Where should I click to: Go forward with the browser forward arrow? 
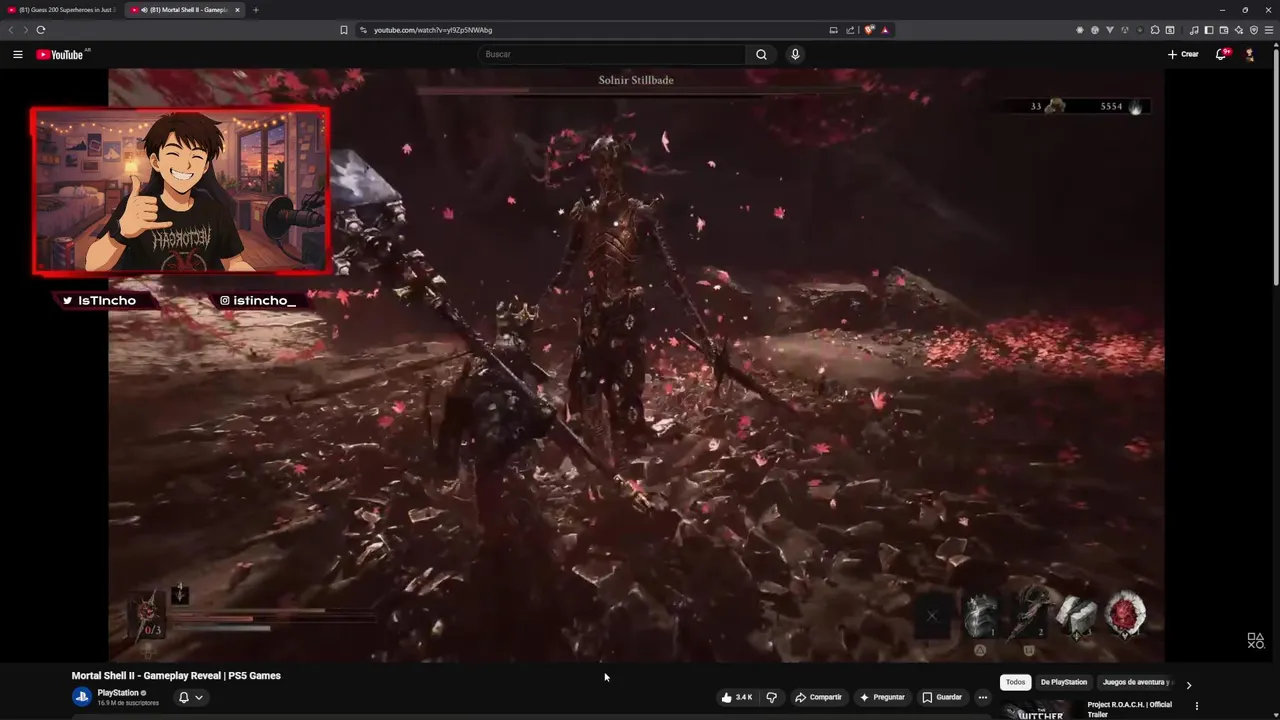point(25,30)
